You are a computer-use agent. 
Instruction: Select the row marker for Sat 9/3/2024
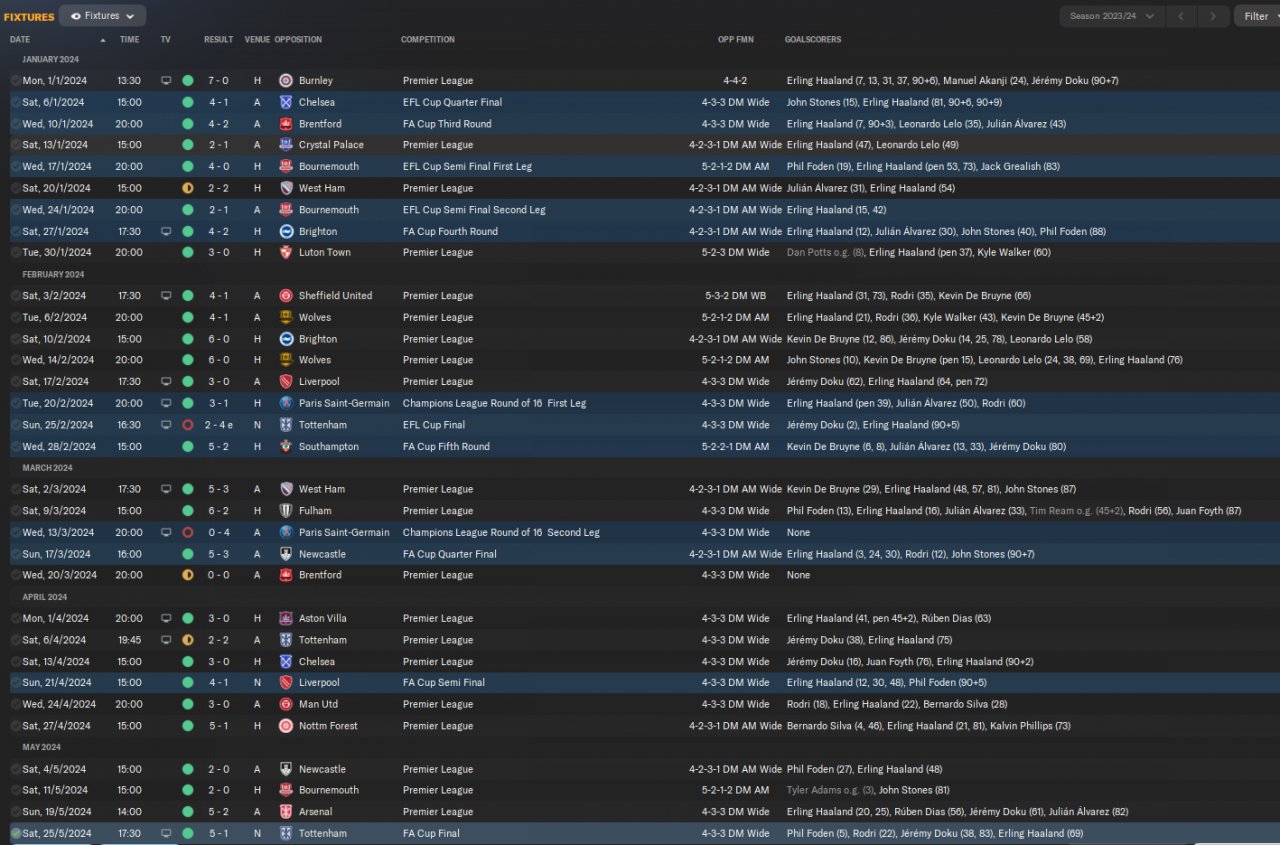15,511
